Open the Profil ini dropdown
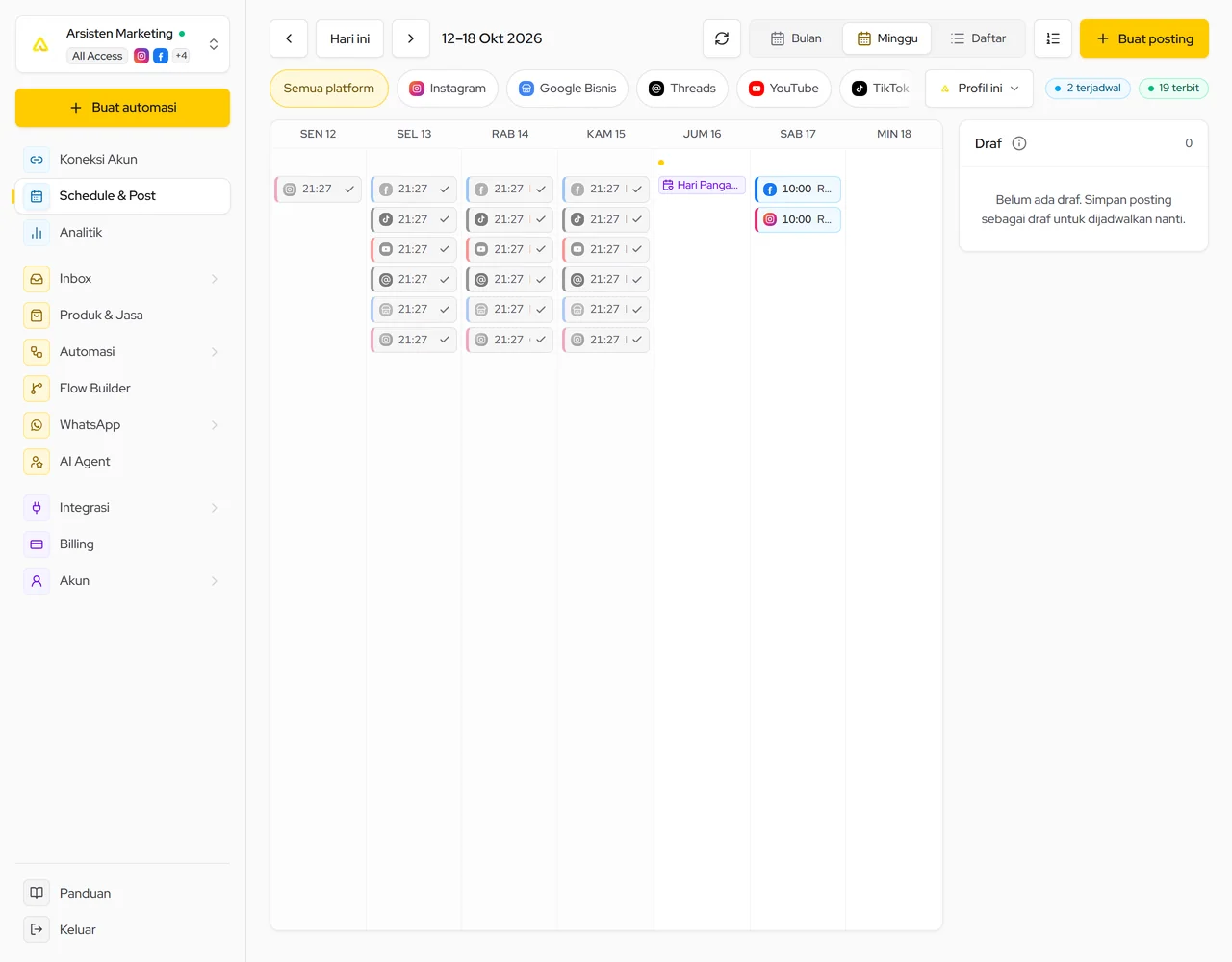The width and height of the screenshot is (1232, 962). [980, 89]
